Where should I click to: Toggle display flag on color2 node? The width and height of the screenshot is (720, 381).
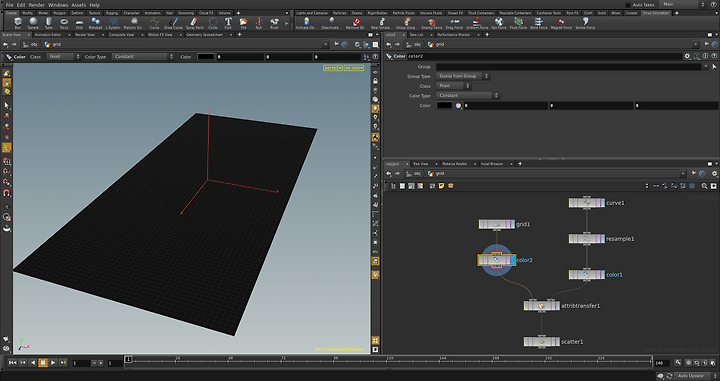(513, 260)
